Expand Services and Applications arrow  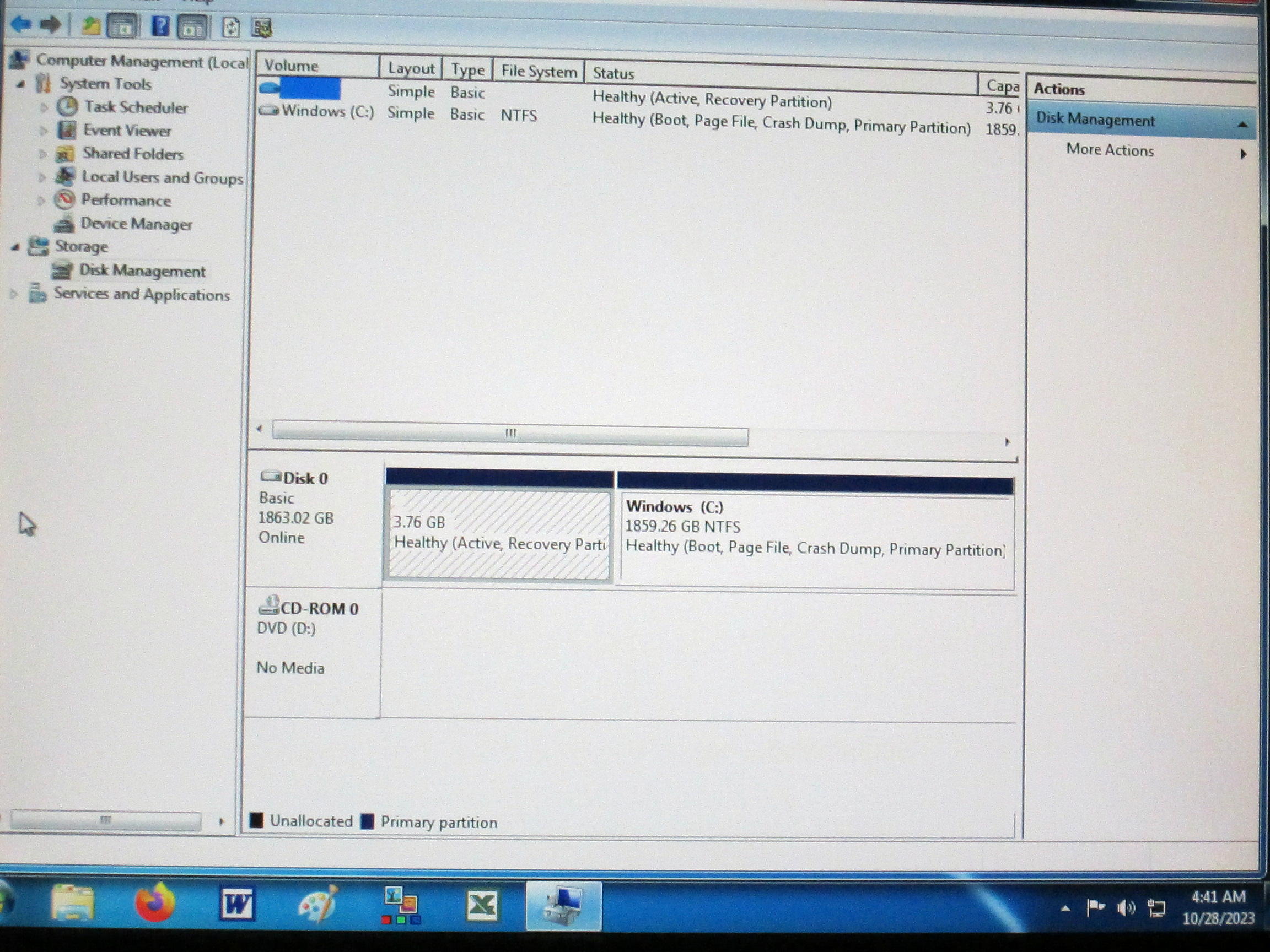[x=14, y=294]
